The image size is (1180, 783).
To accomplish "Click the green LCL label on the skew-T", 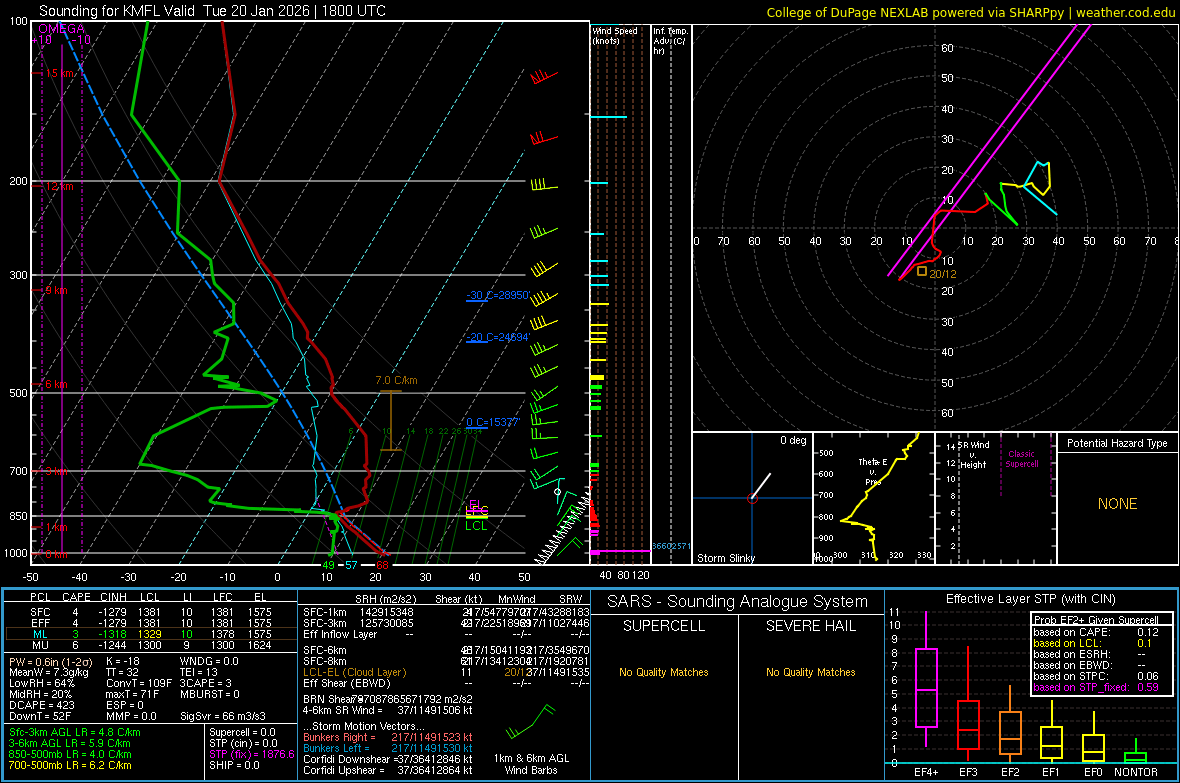I will 476,526.
